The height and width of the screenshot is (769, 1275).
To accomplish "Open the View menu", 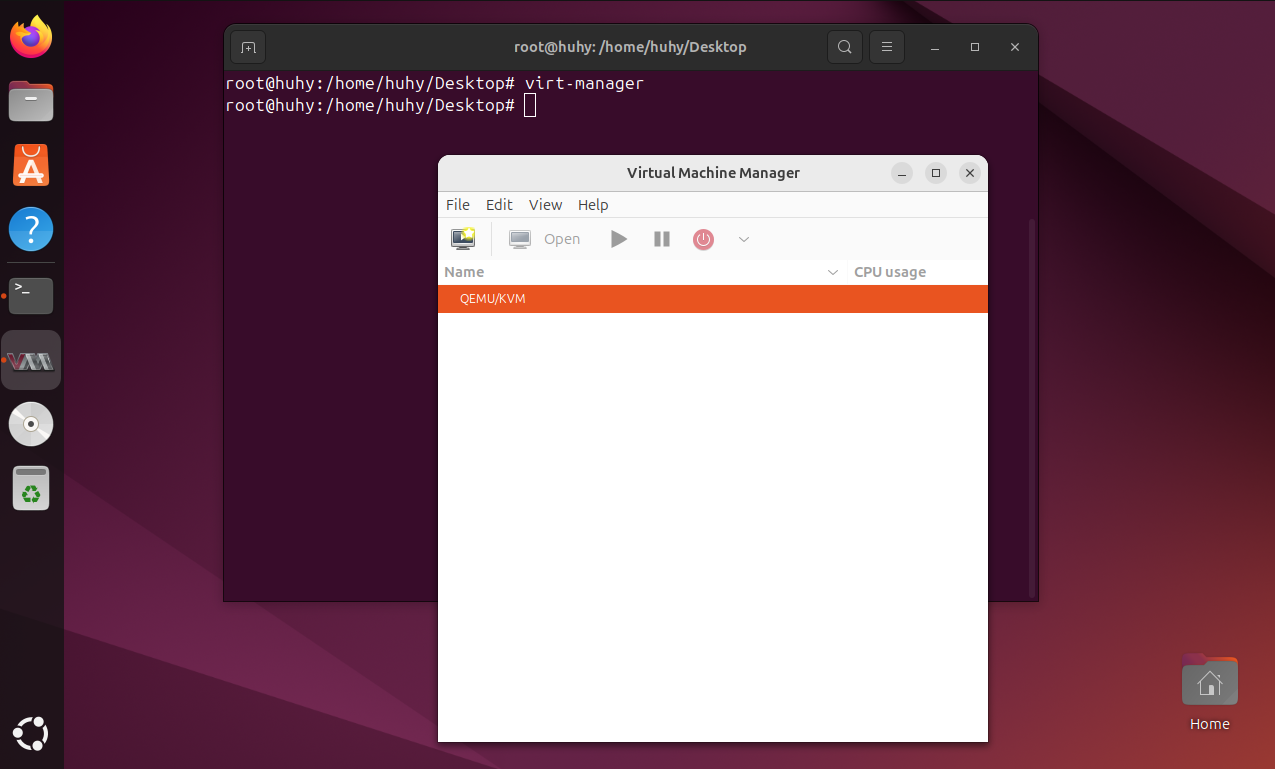I will [545, 204].
